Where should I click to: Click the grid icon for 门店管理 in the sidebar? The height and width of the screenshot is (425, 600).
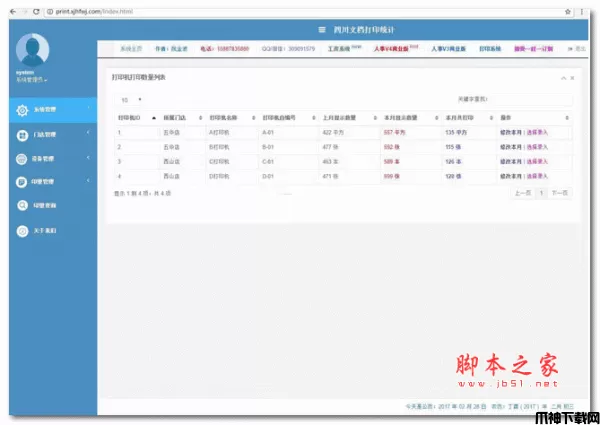(x=22, y=135)
